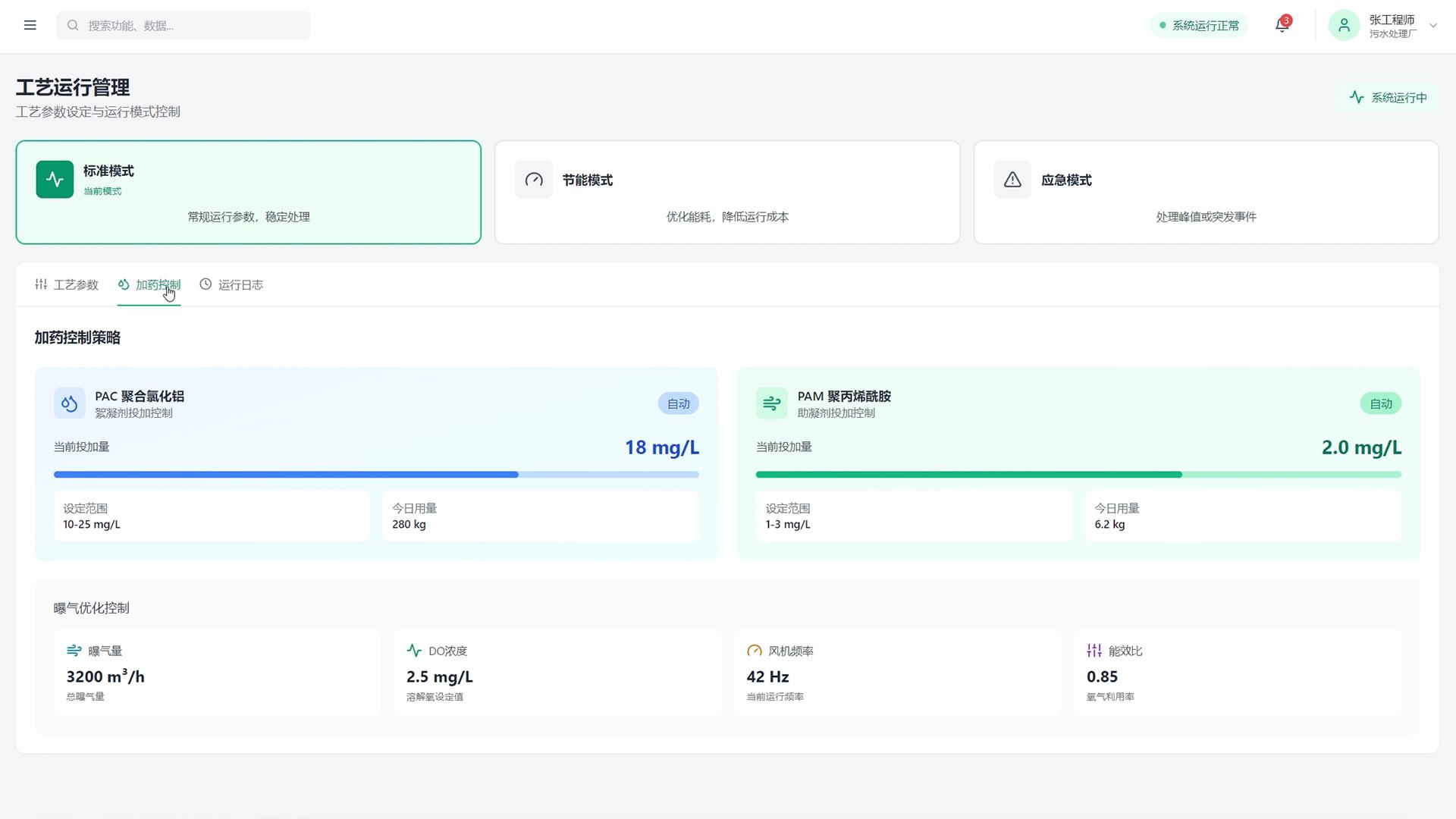
Task: Click the 系统运行中 status button
Action: click(1388, 98)
